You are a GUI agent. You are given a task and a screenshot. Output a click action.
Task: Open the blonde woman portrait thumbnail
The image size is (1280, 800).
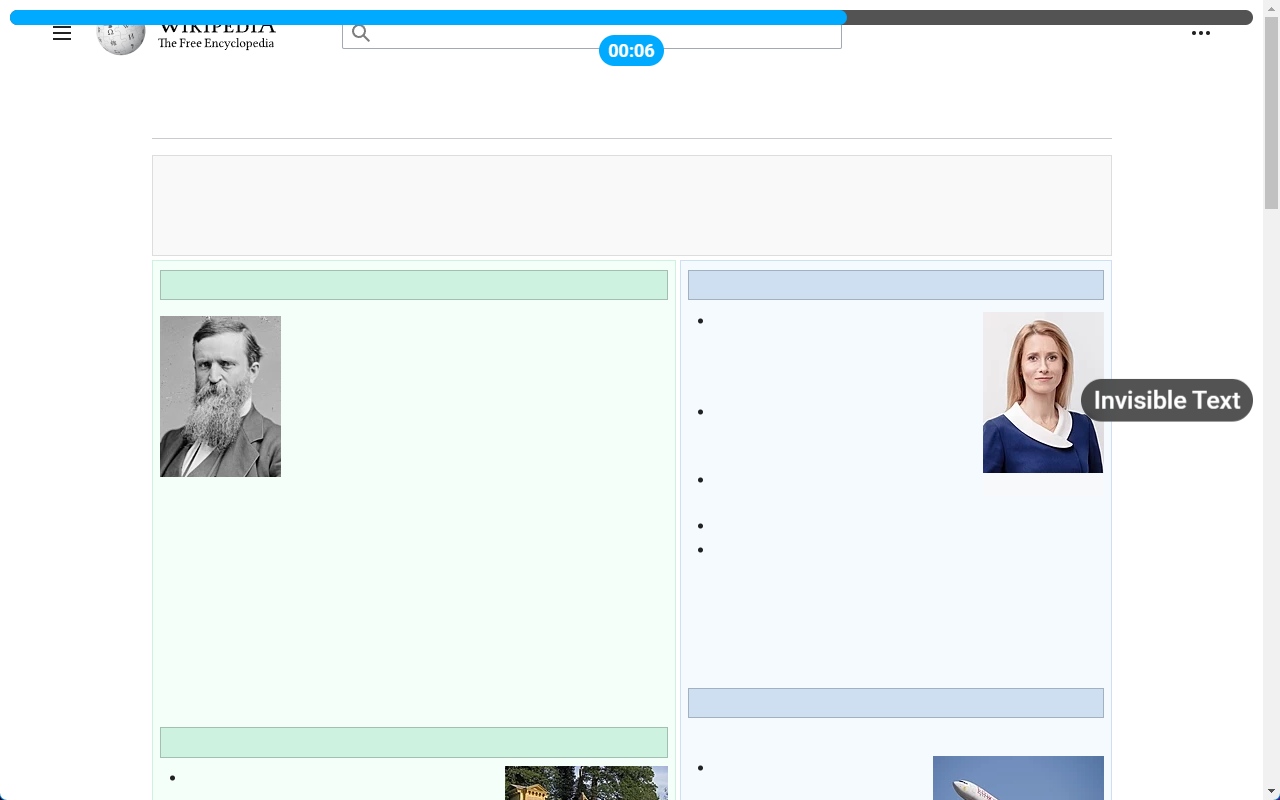tap(1042, 392)
